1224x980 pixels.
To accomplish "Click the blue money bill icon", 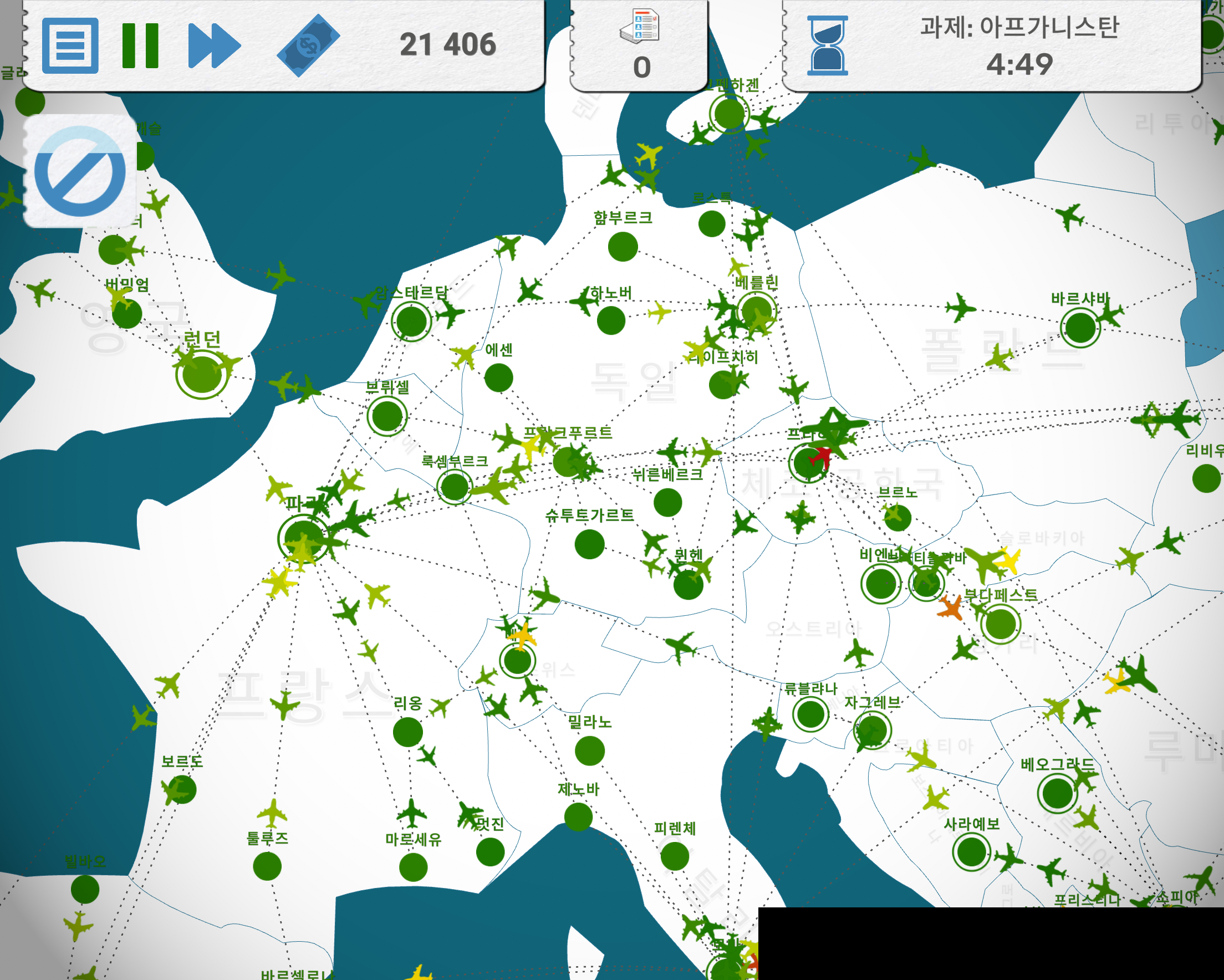I will (308, 45).
